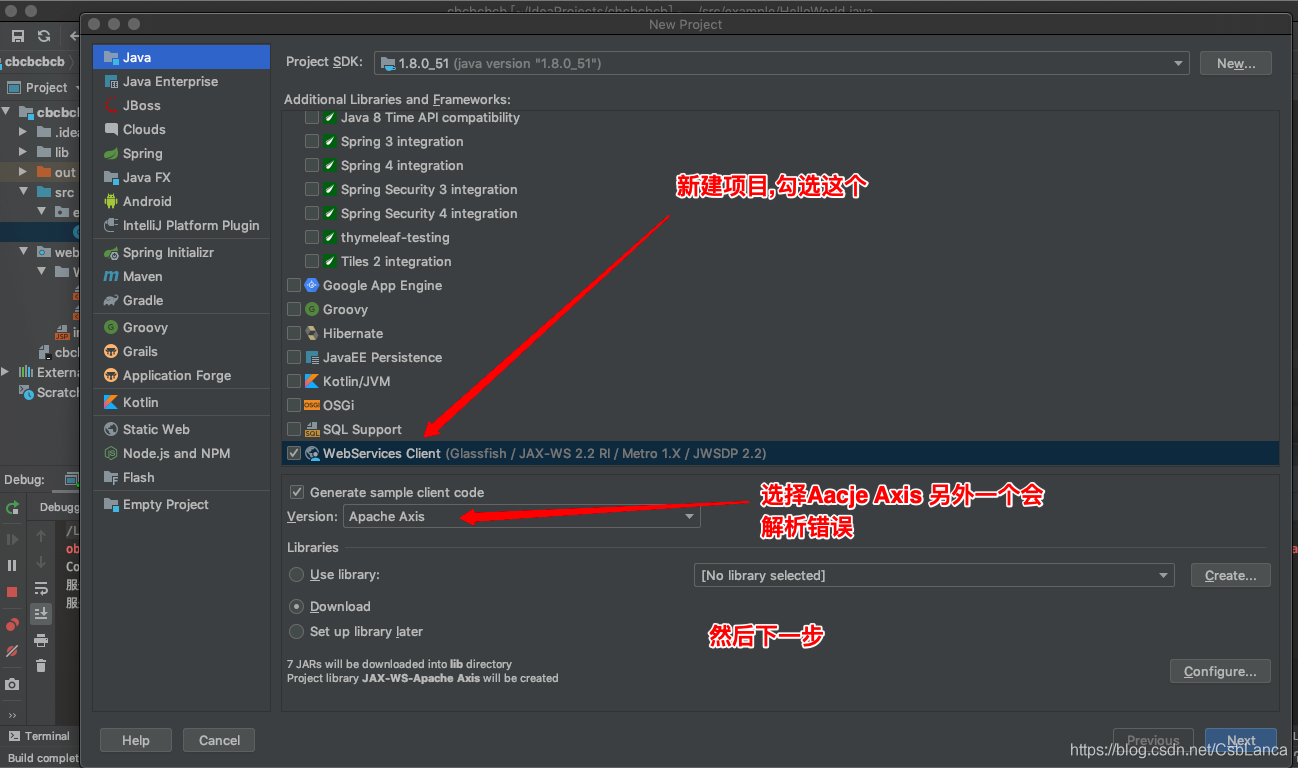Screen dimensions: 1298x769
Task: Enable OSGi framework checkbox
Action: coord(294,405)
